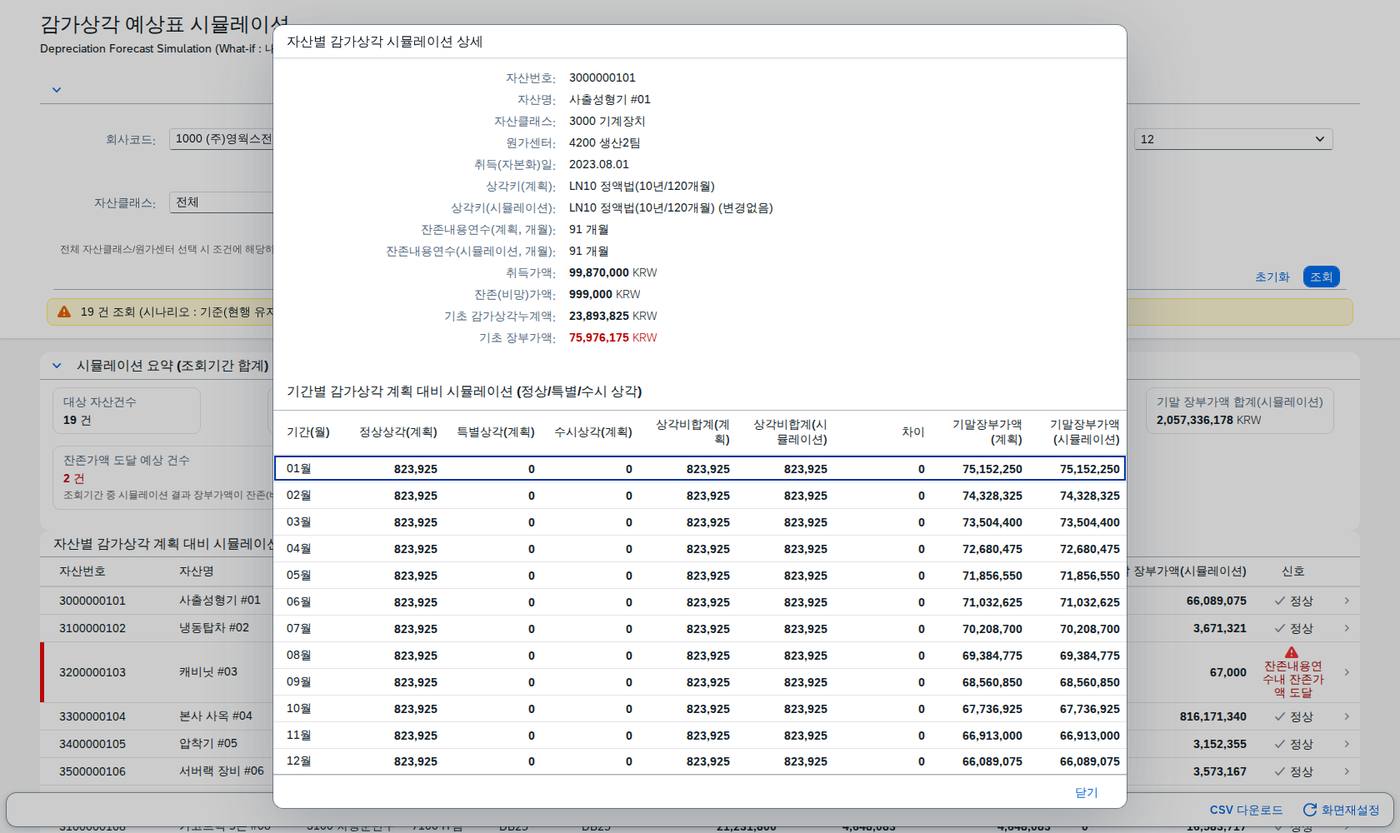
Task: Collapse the 시뮬레이션 요약 section chevron
Action: pos(56,366)
